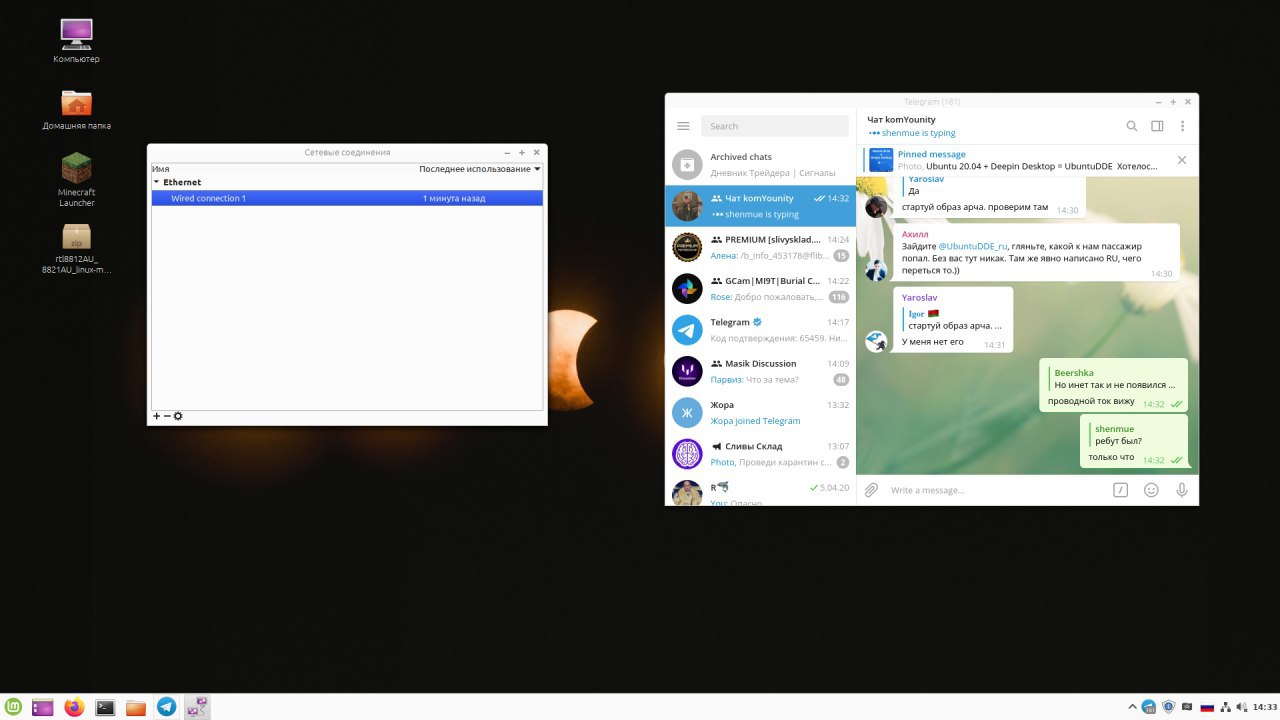
Task: Jump to the quoted shenmue reply
Action: pos(1118,435)
